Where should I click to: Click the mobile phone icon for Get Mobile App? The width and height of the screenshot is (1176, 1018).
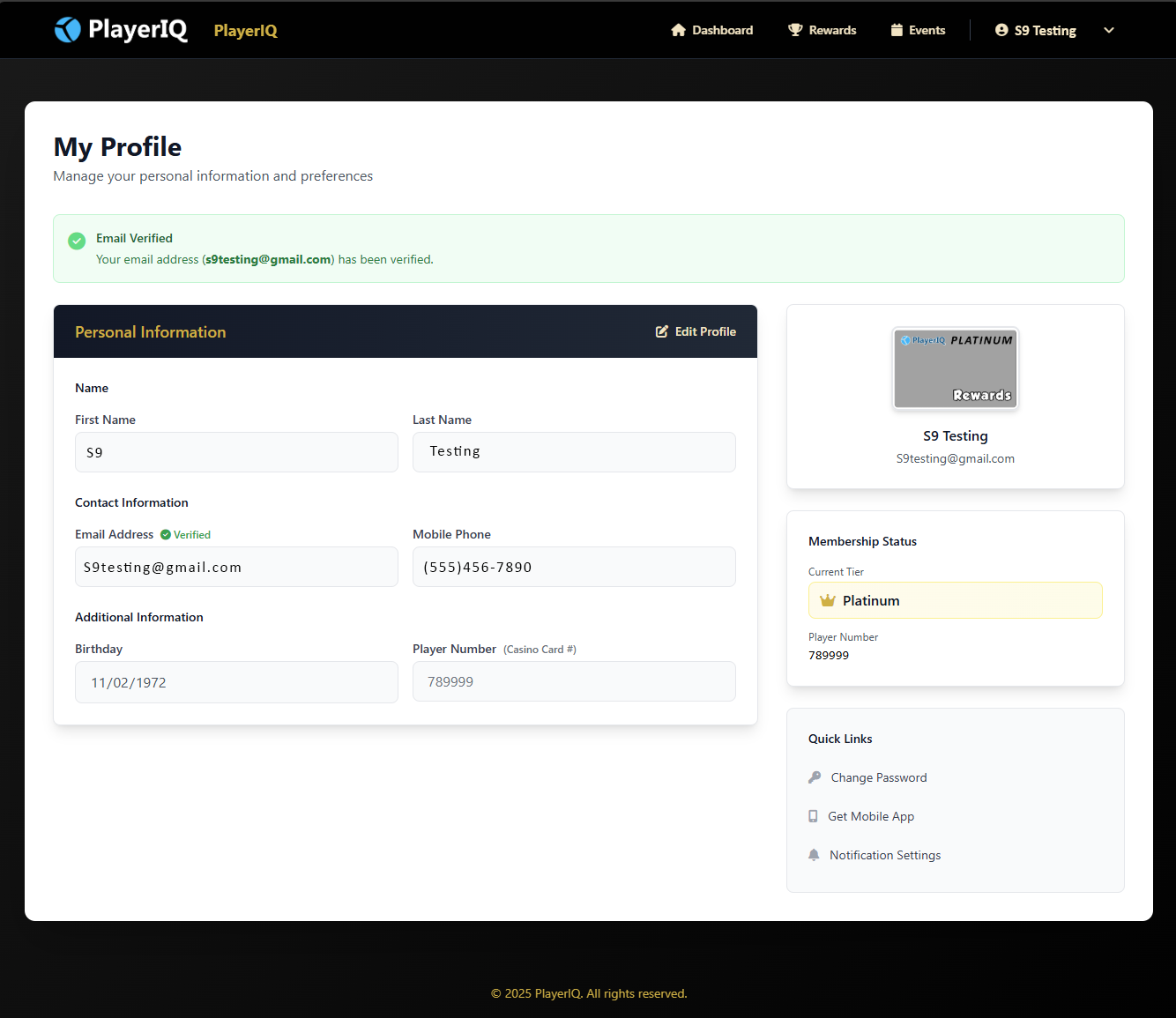[813, 815]
